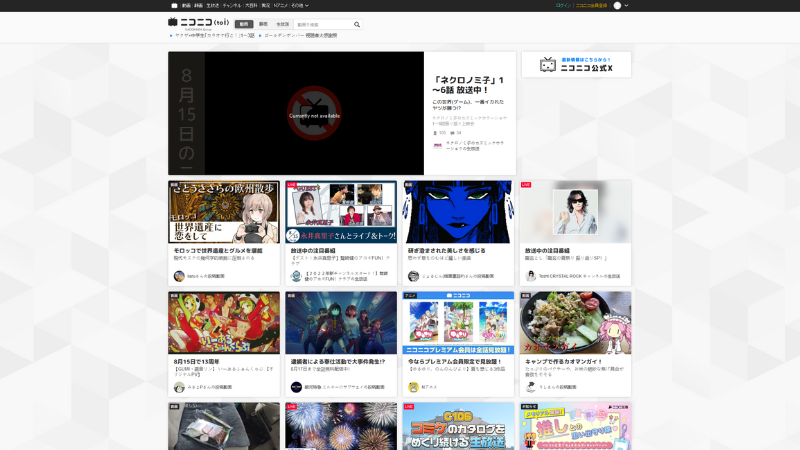Click uploader avatar under 研ぎ澄まされた card

(413, 276)
